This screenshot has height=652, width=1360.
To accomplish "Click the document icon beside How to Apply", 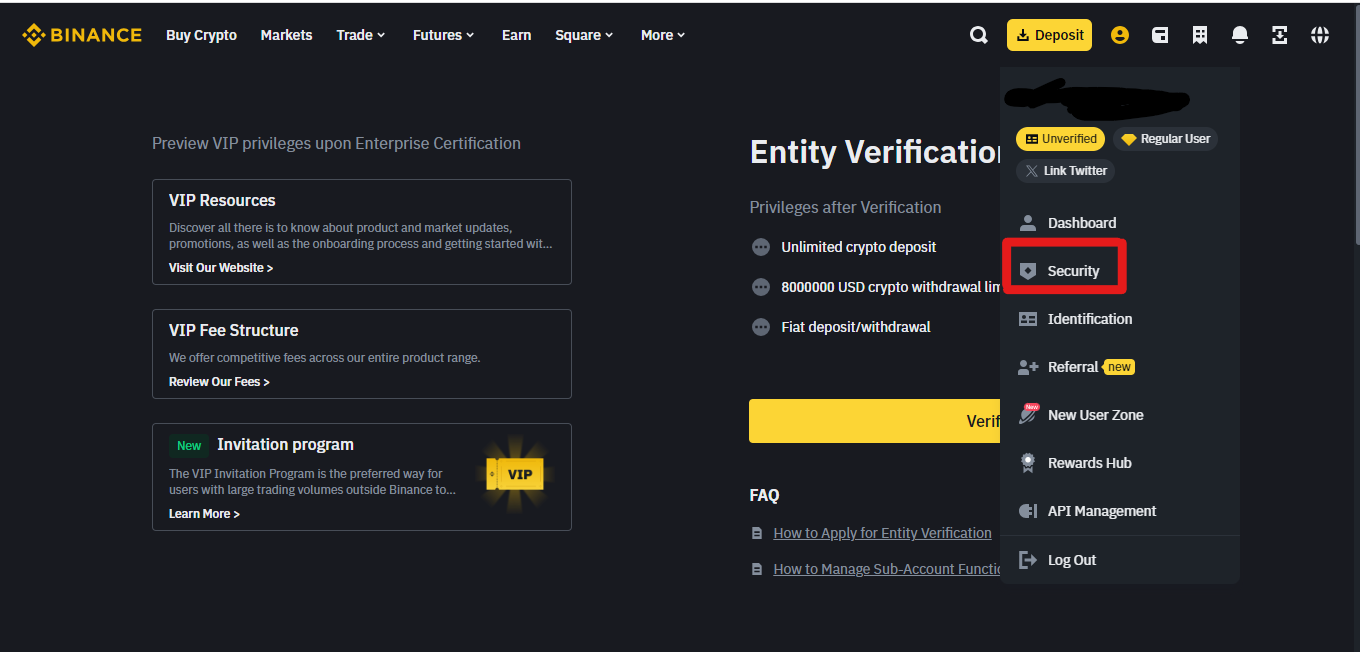I will click(757, 534).
